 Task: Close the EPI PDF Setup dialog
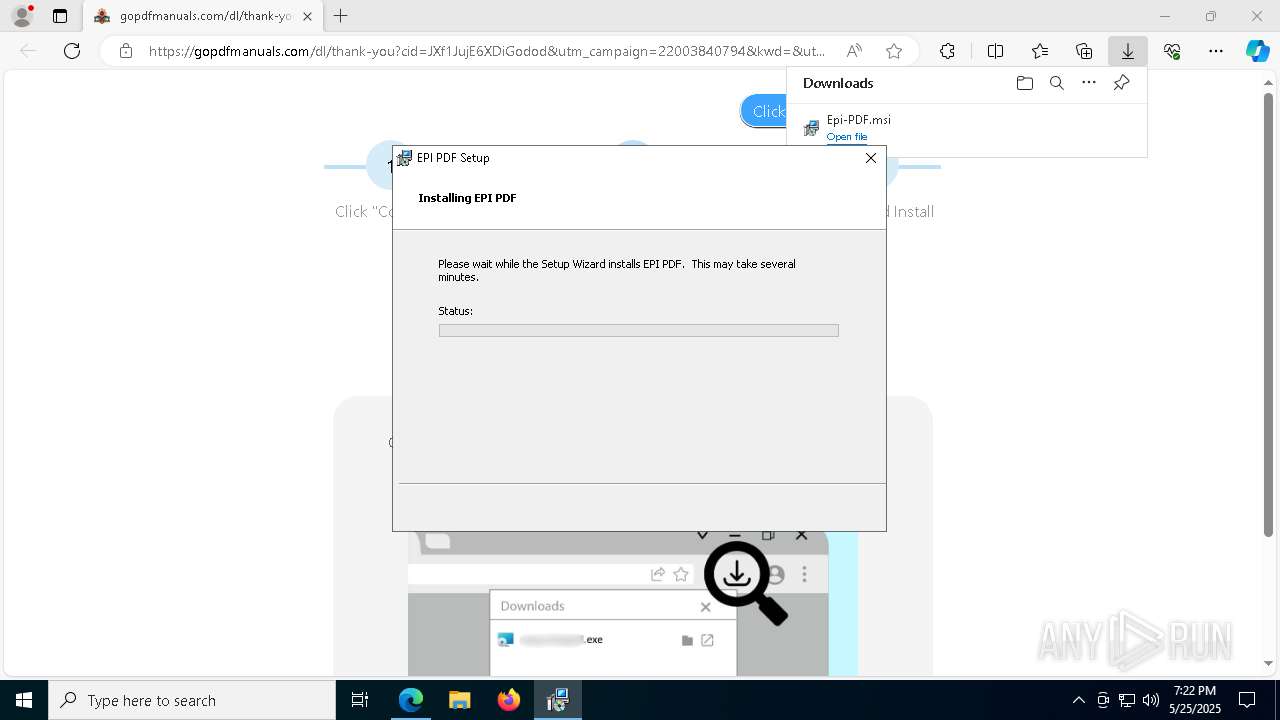(x=871, y=158)
